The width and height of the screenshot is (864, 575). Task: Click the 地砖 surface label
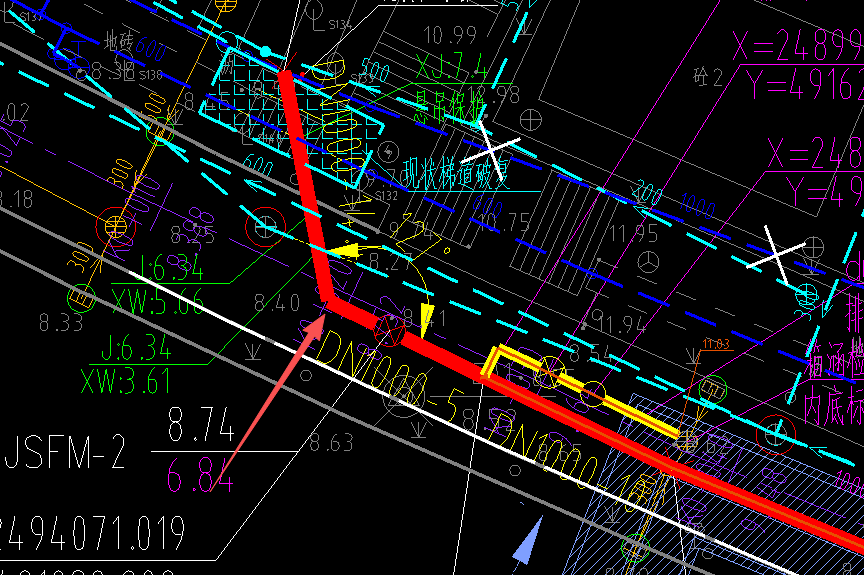click(118, 41)
